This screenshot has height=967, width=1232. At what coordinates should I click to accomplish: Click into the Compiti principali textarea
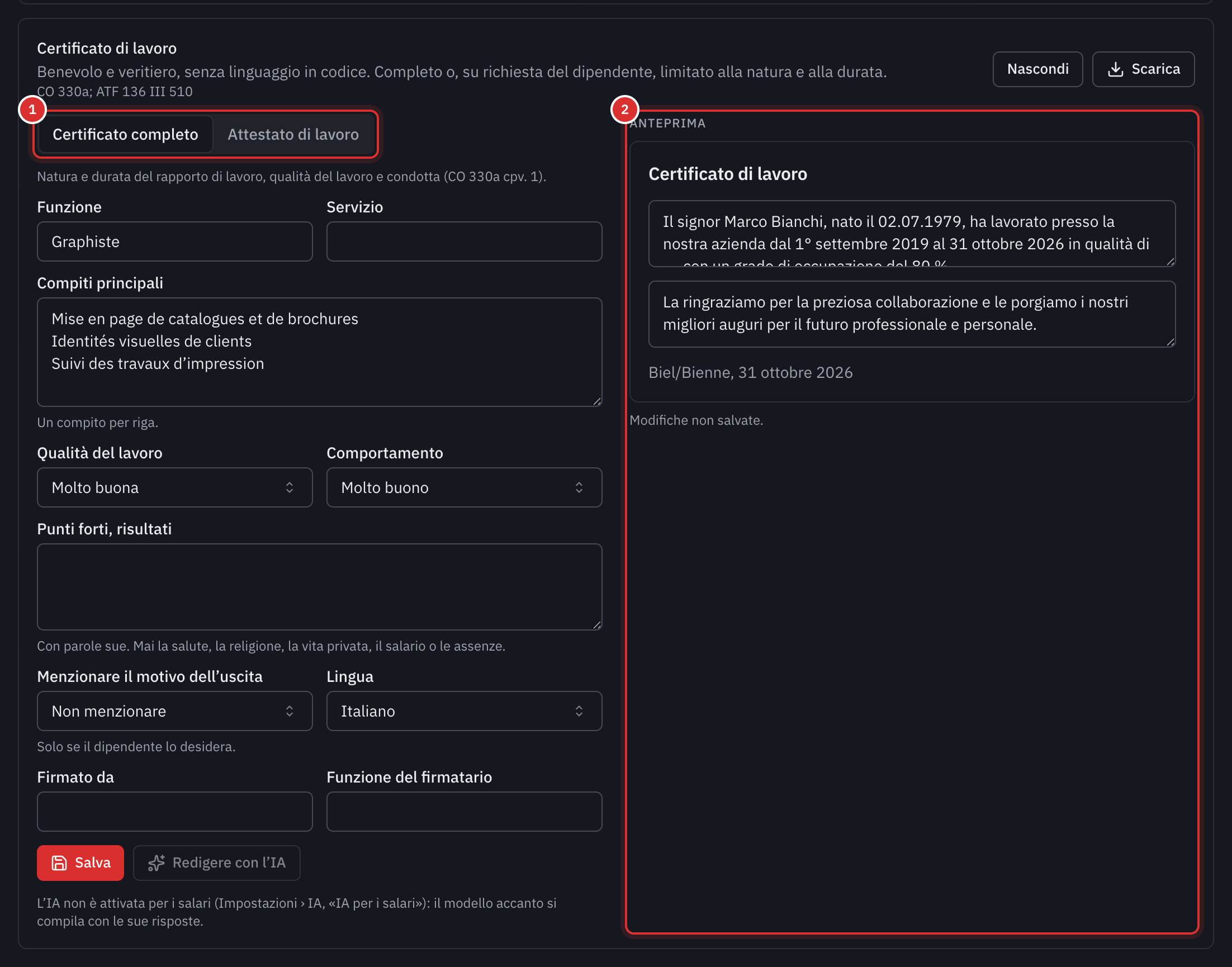pos(319,352)
